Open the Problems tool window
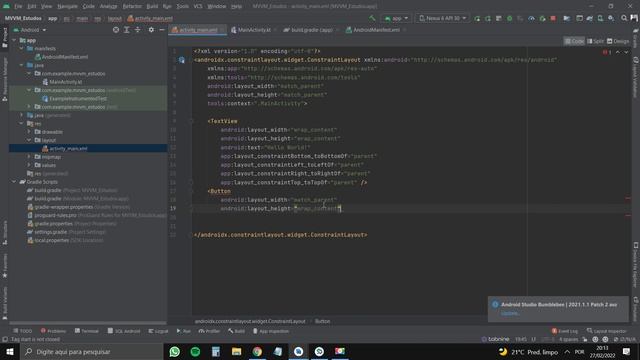 [53, 331]
